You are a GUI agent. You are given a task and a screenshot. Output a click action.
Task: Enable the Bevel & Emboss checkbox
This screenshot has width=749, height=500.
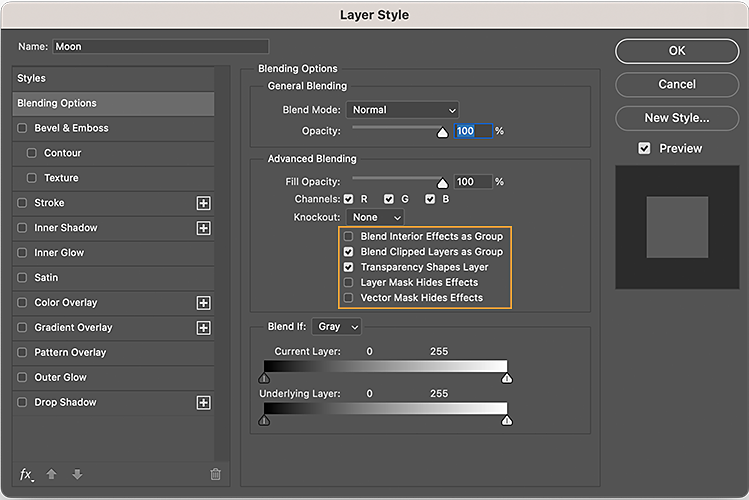(x=23, y=128)
